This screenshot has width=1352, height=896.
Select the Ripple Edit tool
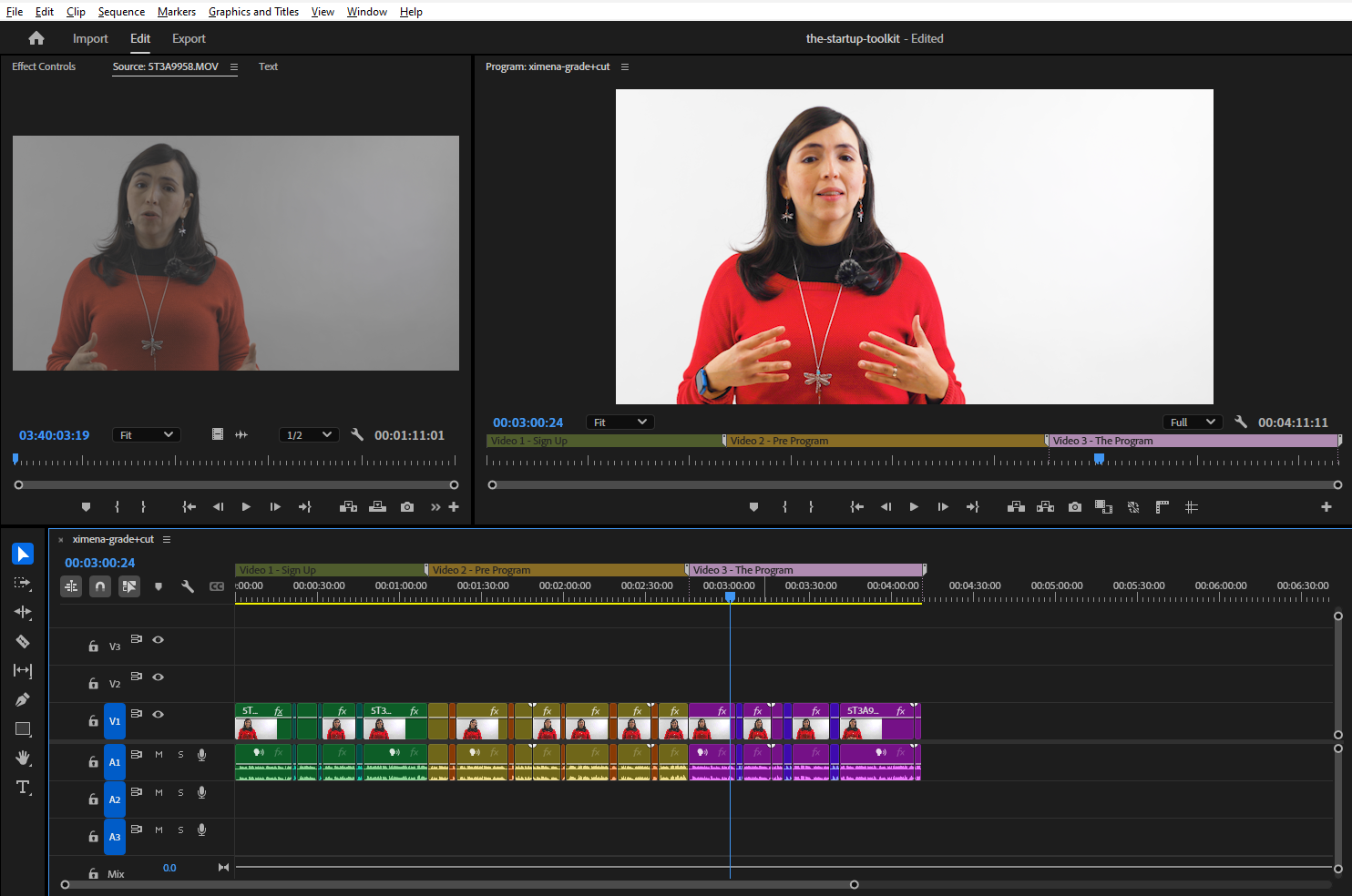(x=23, y=613)
